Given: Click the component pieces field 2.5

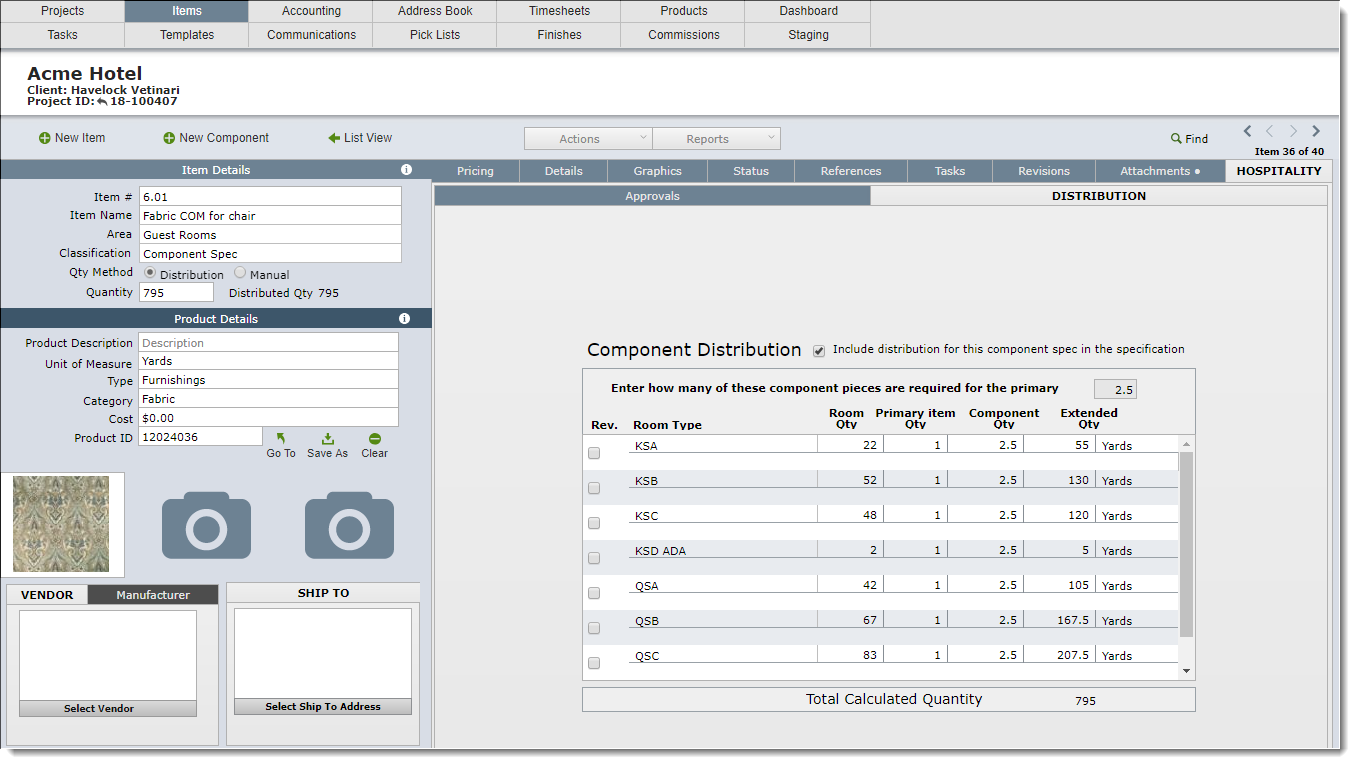Looking at the screenshot, I should click(x=1115, y=389).
